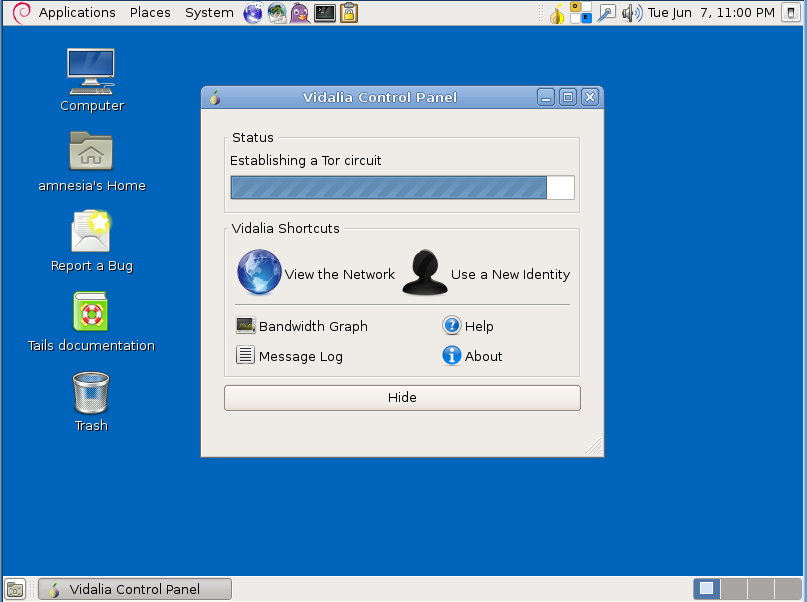This screenshot has width=807, height=602.
Task: Click the Vidalia Control Panel taskbar button
Action: 135,589
